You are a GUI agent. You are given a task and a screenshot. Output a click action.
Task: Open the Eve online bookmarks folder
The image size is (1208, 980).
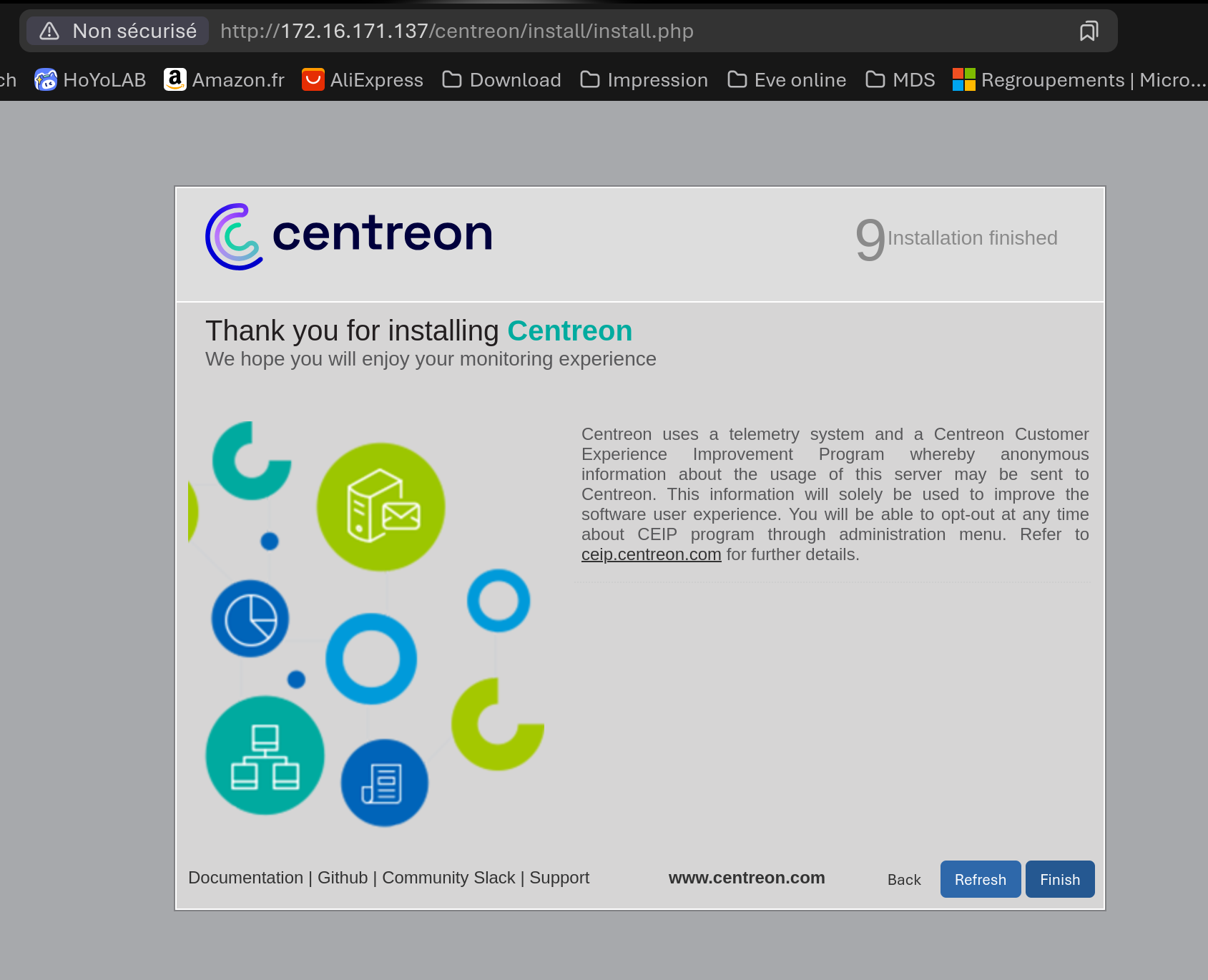(787, 79)
